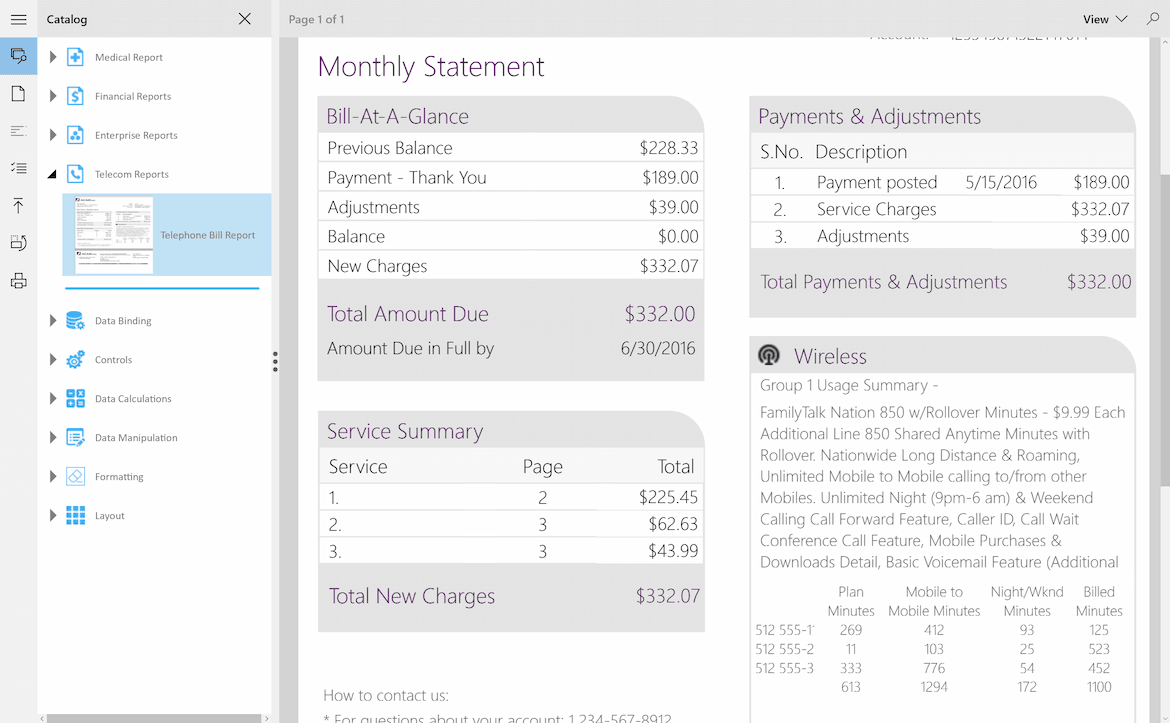Click the Telephone Bill Report label
This screenshot has width=1170, height=723.
click(x=207, y=235)
